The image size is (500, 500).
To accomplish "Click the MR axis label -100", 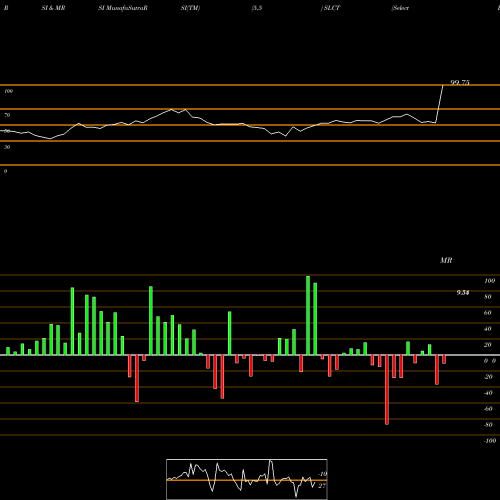I will 489,441.
